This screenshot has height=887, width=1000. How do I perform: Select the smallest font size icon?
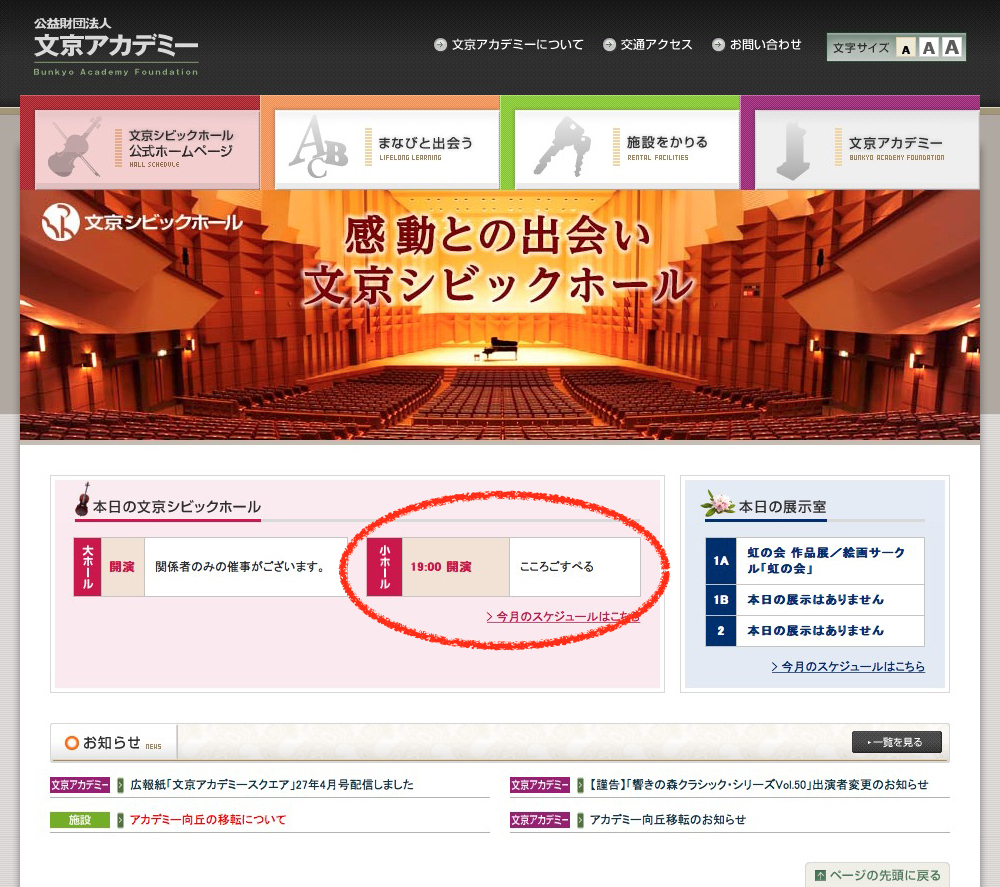[906, 48]
